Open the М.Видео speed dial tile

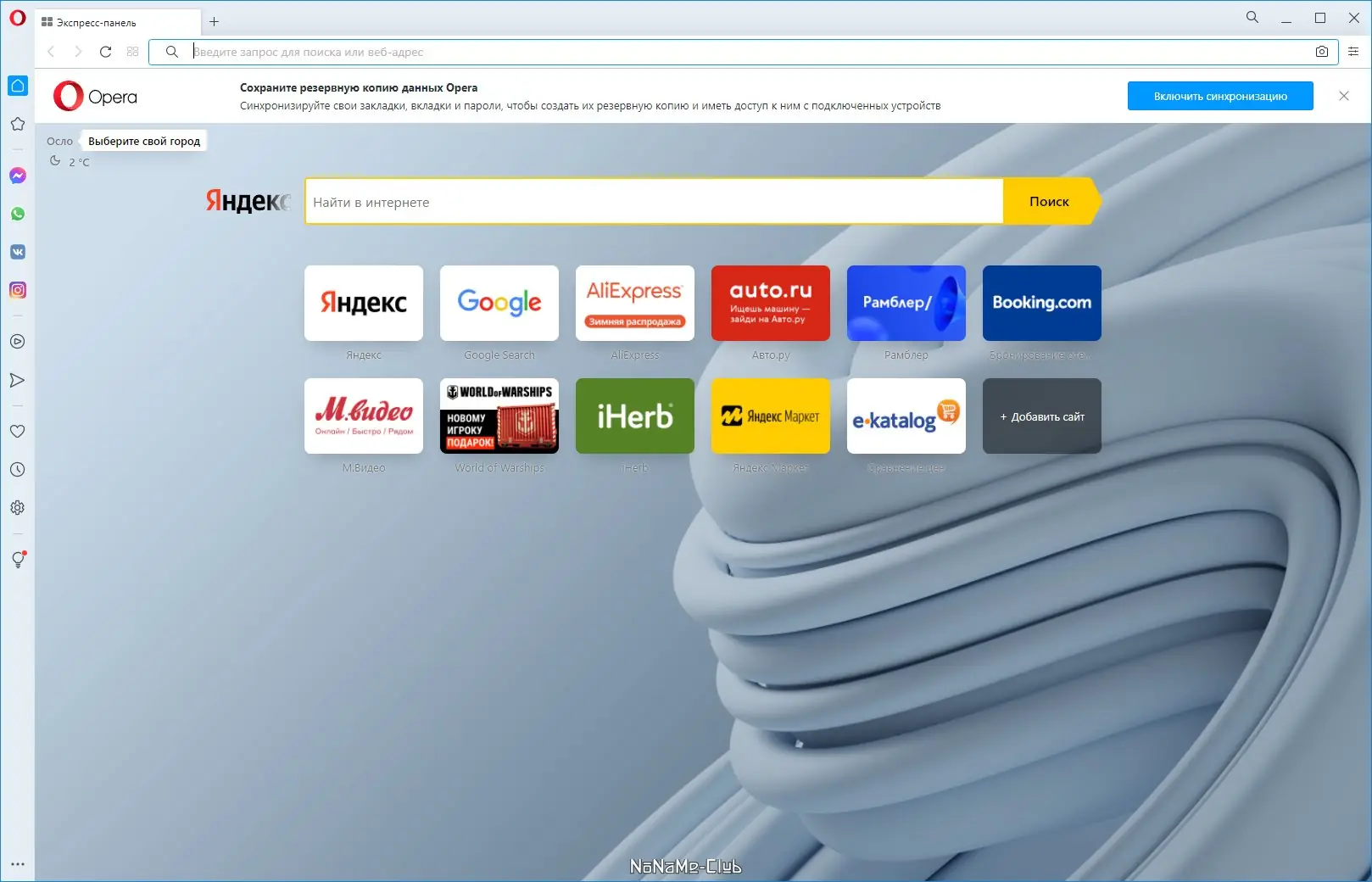click(364, 416)
